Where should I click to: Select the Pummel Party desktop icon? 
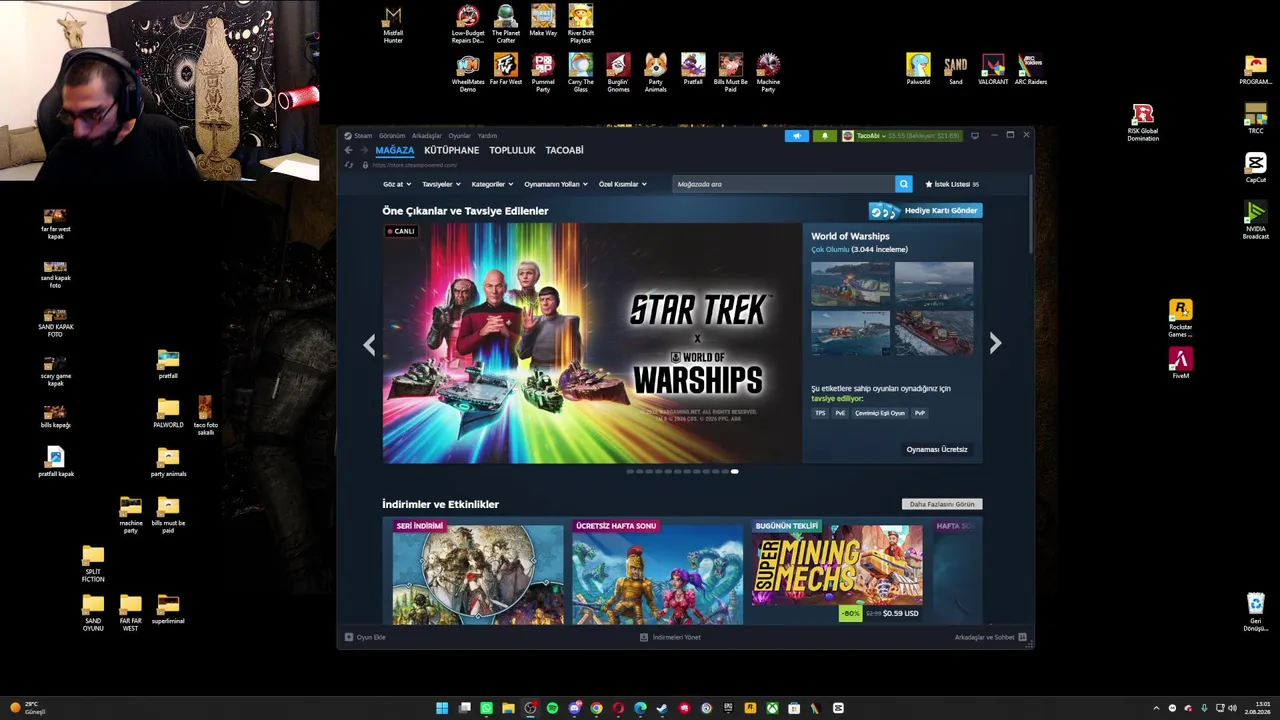click(x=543, y=74)
